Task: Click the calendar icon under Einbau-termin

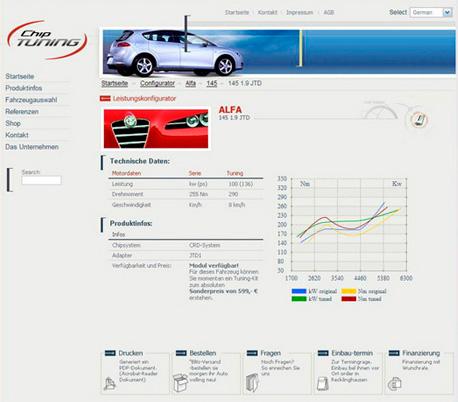Action: pos(323,383)
